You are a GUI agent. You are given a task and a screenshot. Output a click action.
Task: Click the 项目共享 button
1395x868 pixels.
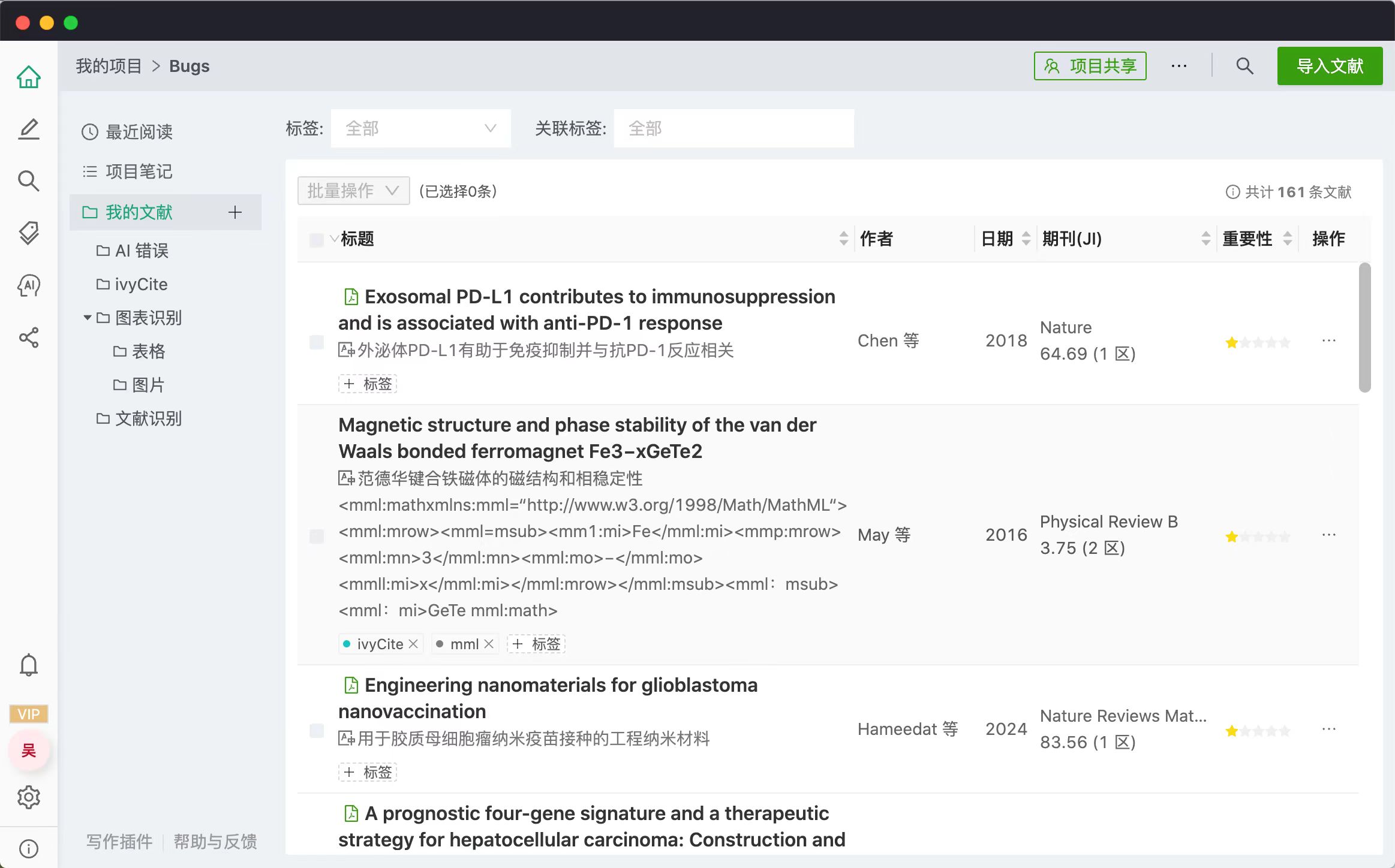(1090, 66)
